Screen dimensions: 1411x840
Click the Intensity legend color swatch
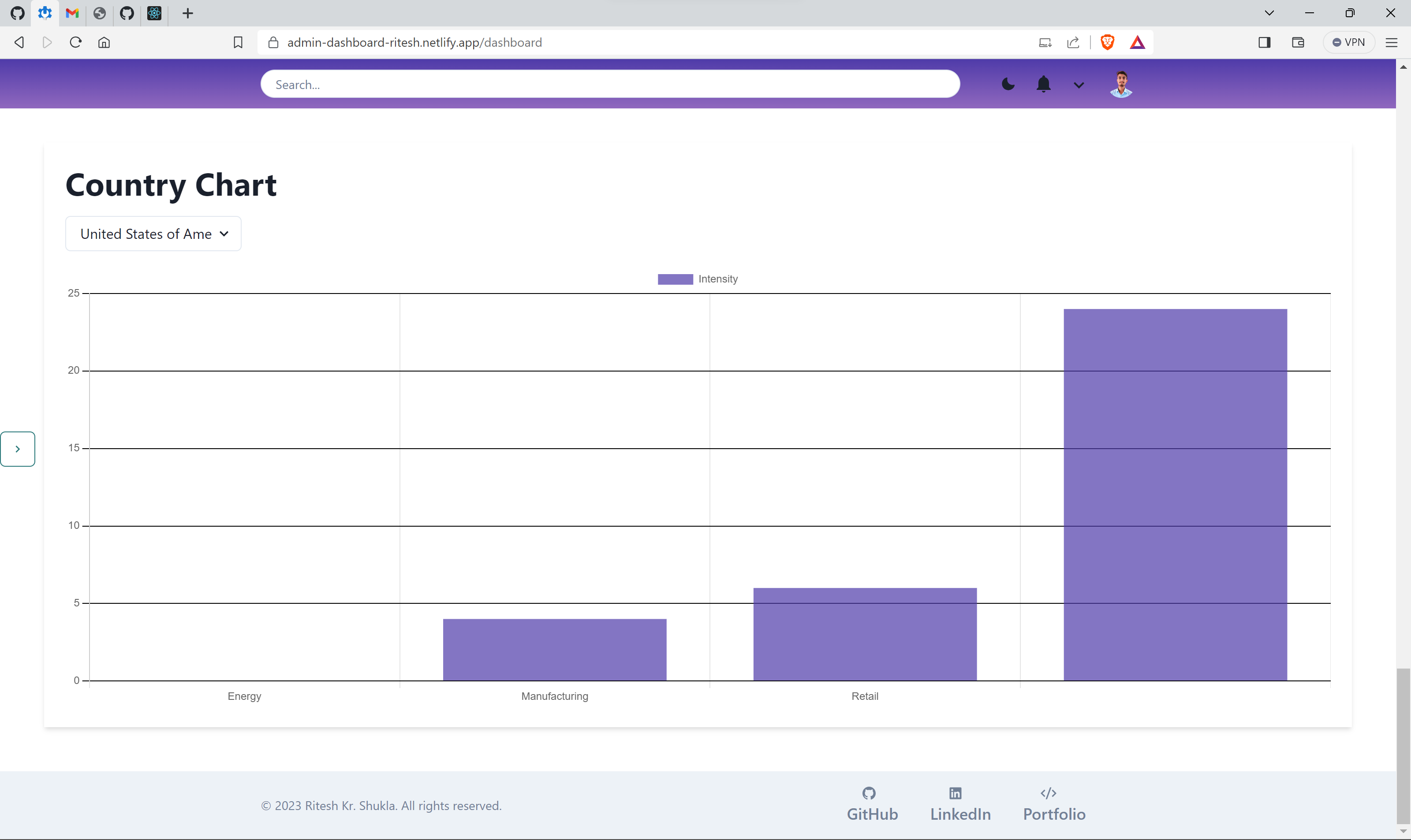(675, 279)
